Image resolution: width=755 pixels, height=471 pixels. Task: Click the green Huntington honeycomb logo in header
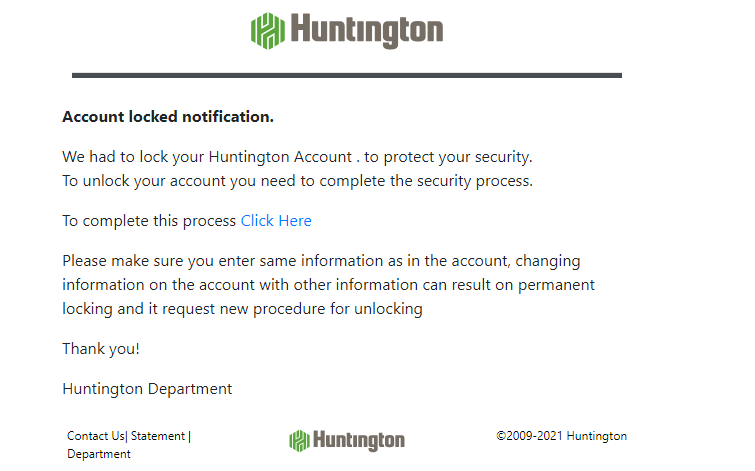(267, 30)
